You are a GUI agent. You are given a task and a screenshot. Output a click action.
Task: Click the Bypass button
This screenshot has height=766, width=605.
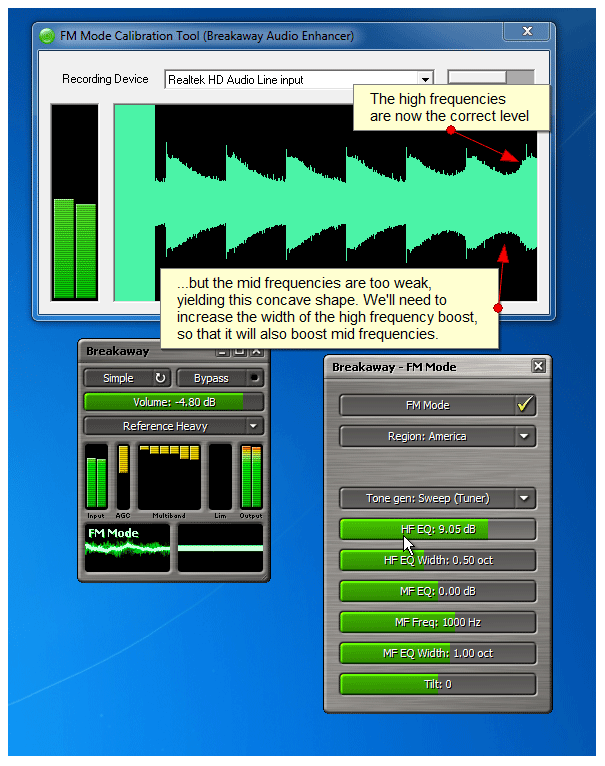[x=220, y=378]
